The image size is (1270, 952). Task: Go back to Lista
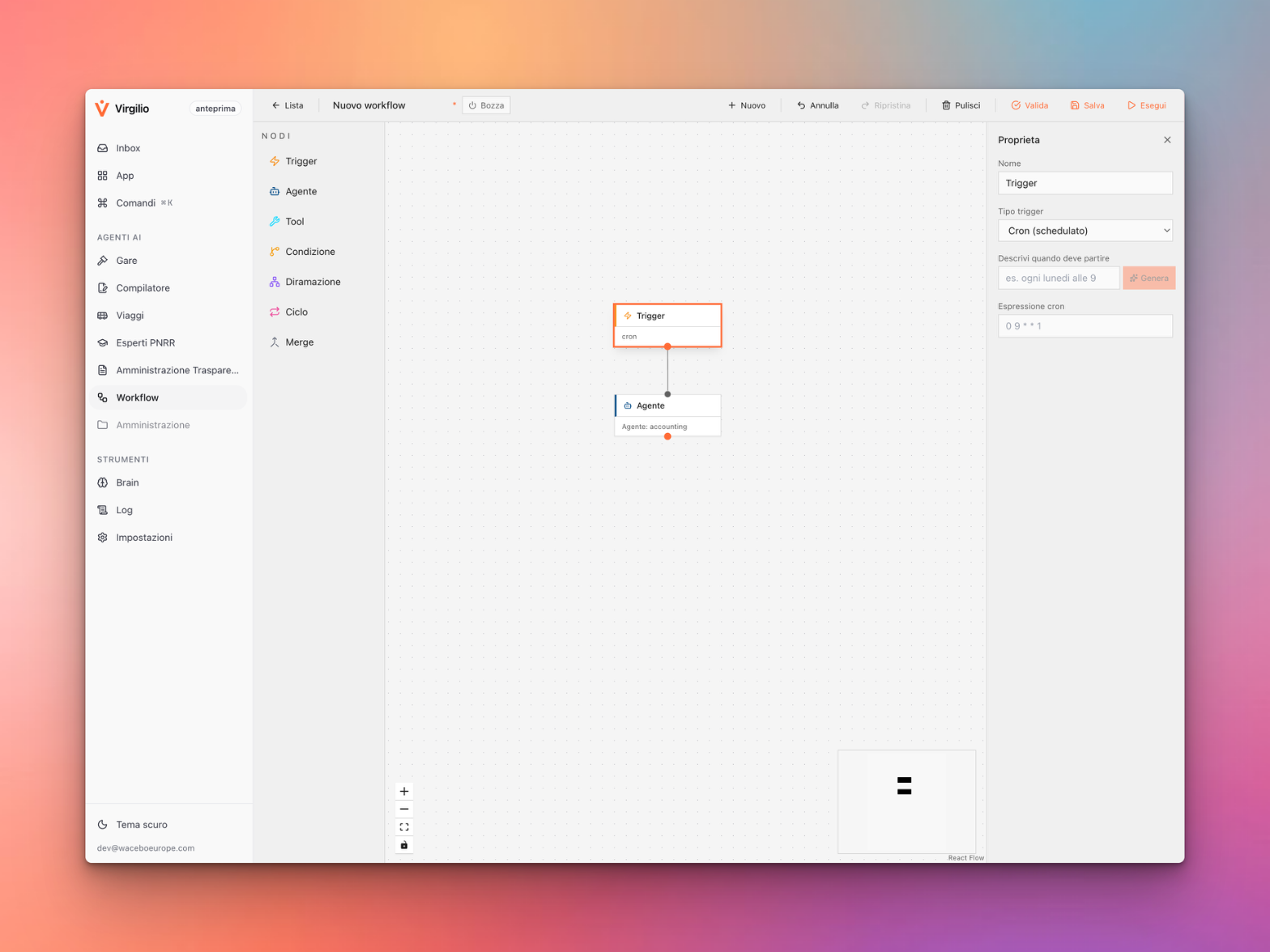pyautogui.click(x=288, y=105)
